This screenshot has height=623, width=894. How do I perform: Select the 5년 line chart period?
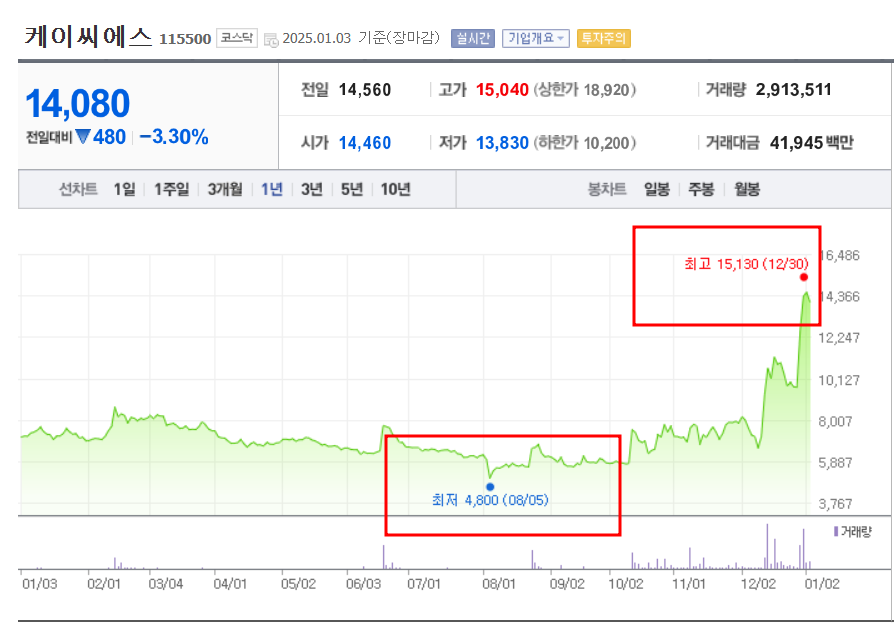(x=352, y=189)
